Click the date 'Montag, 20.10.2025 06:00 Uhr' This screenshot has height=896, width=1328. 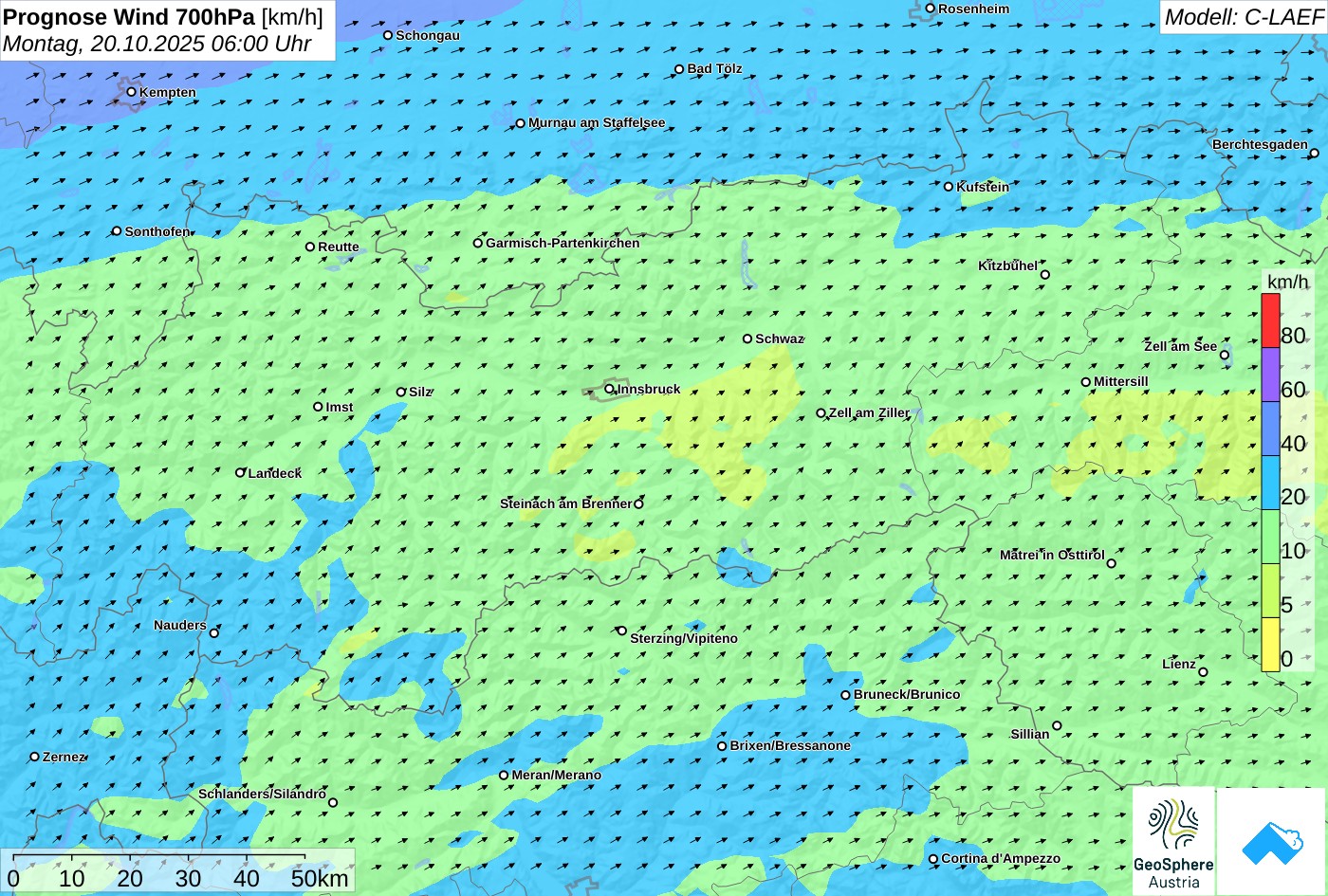157,44
